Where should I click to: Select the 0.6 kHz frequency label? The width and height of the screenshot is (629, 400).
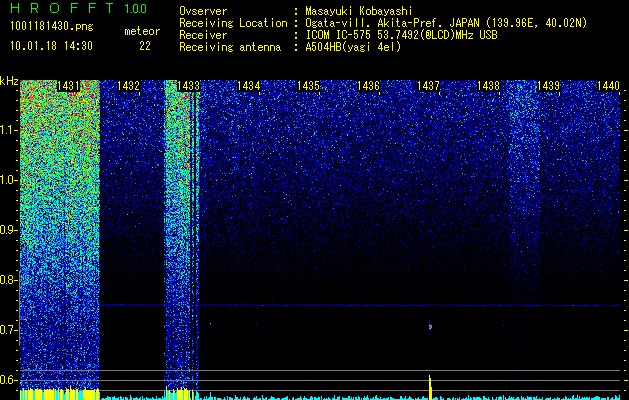7,380
